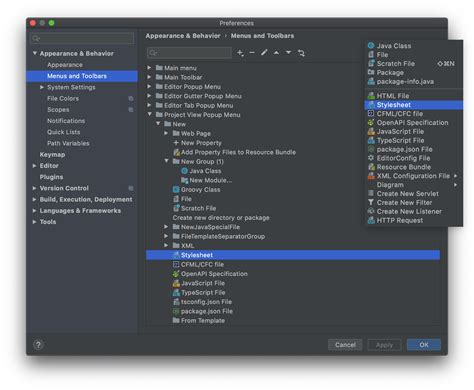The width and height of the screenshot is (474, 390).
Task: Expand the XML node in tree
Action: click(x=166, y=245)
